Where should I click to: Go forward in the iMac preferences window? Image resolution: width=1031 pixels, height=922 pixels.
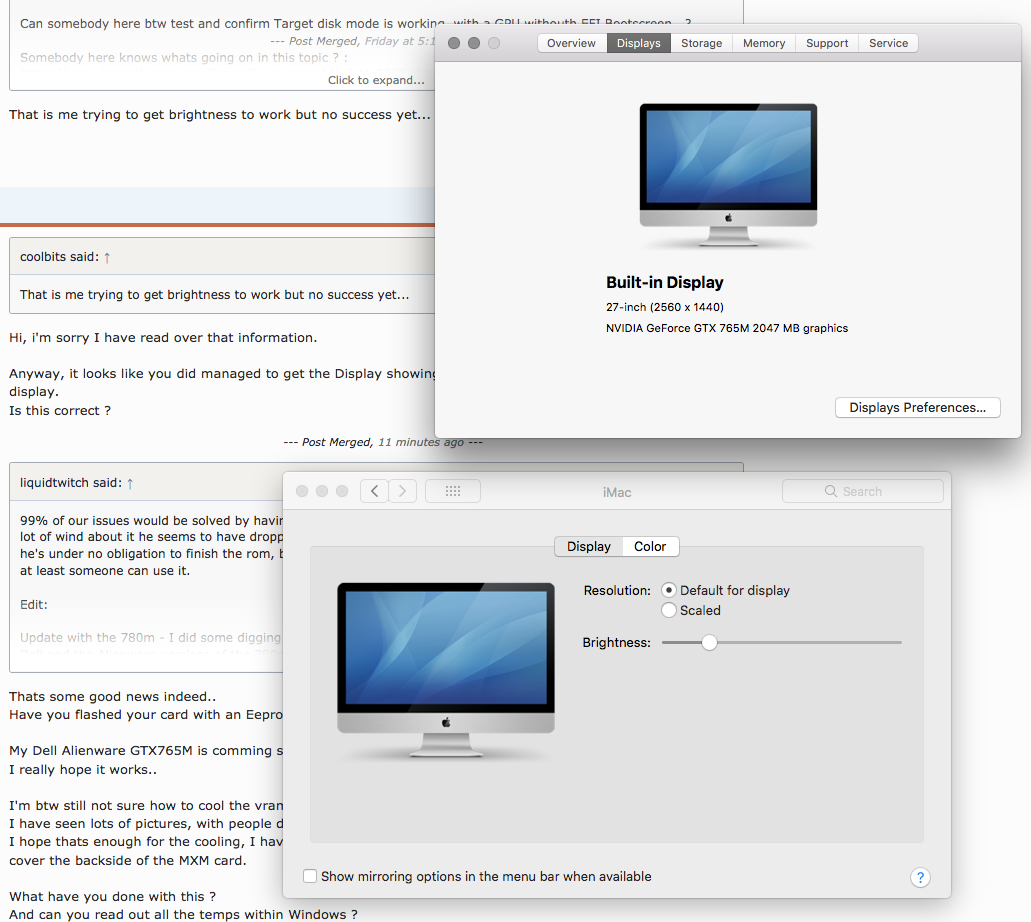[402, 491]
